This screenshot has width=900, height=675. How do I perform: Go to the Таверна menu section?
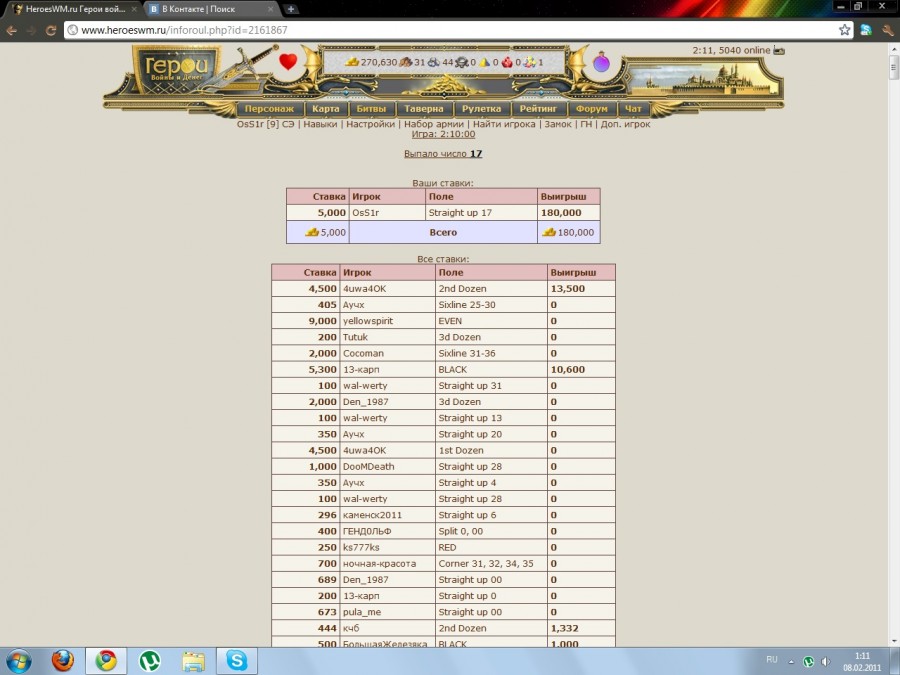click(x=424, y=109)
